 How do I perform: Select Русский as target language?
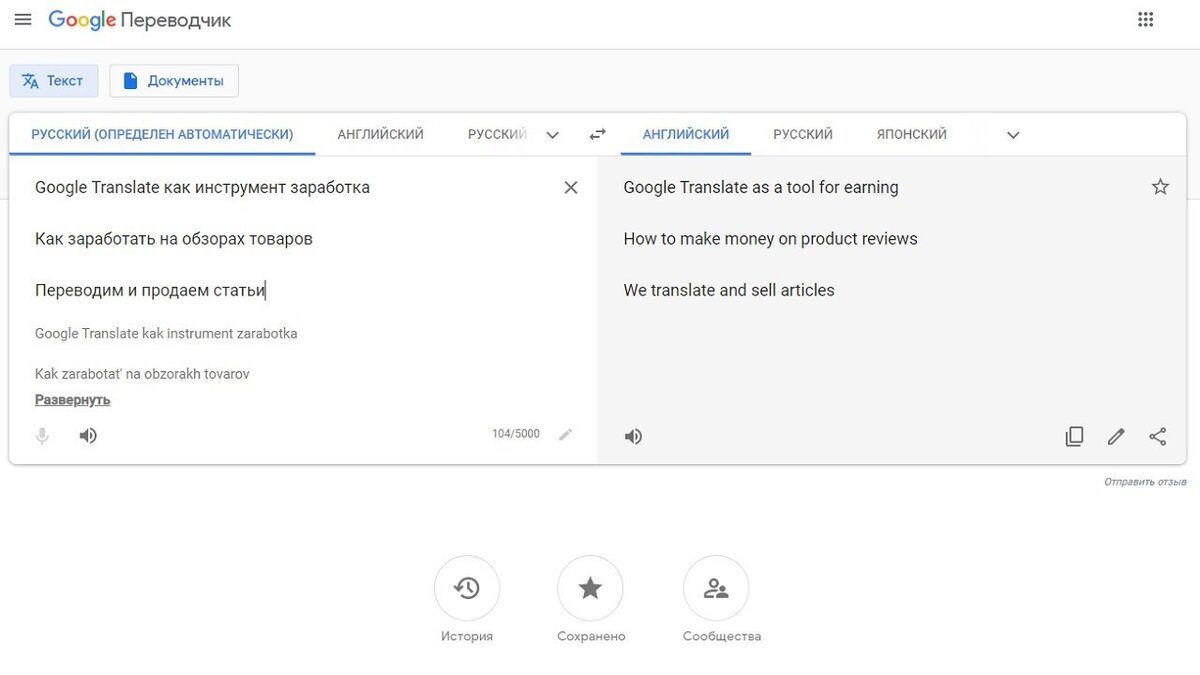click(x=803, y=134)
